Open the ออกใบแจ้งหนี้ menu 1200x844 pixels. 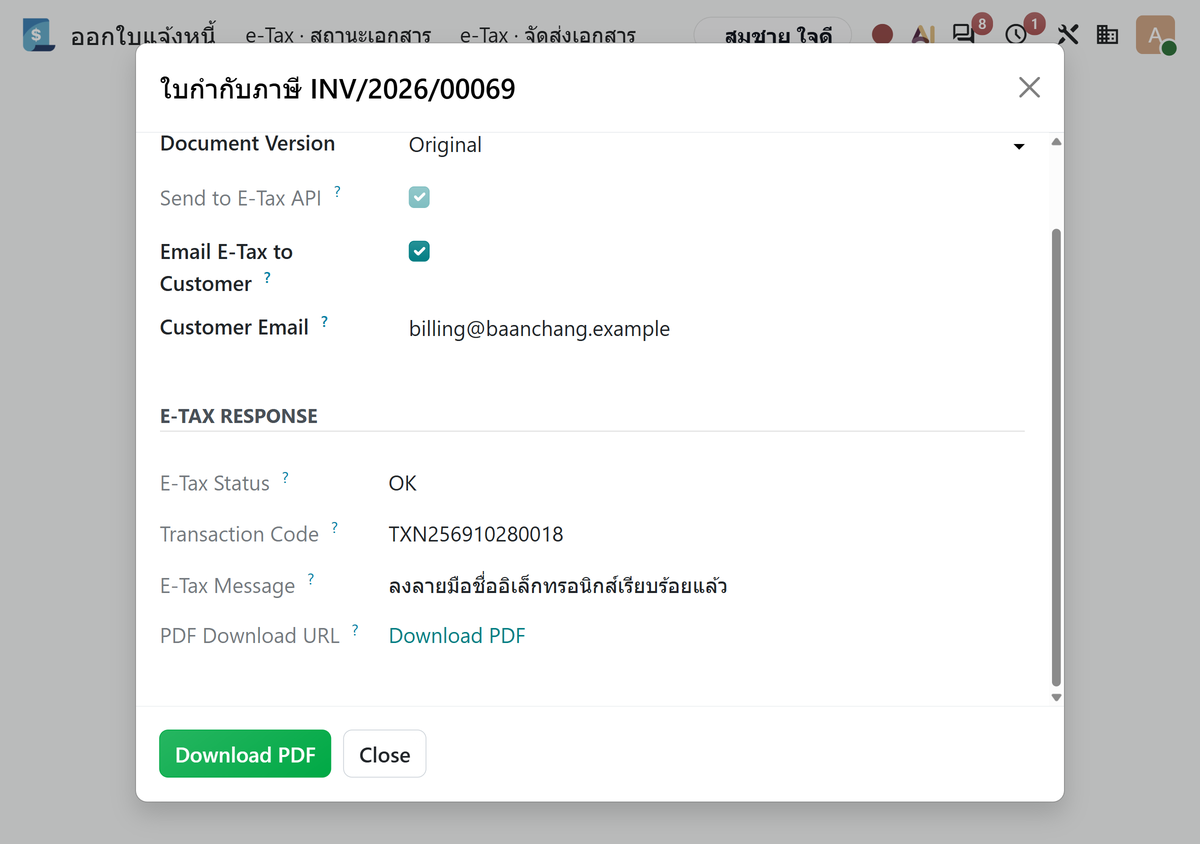coord(143,36)
